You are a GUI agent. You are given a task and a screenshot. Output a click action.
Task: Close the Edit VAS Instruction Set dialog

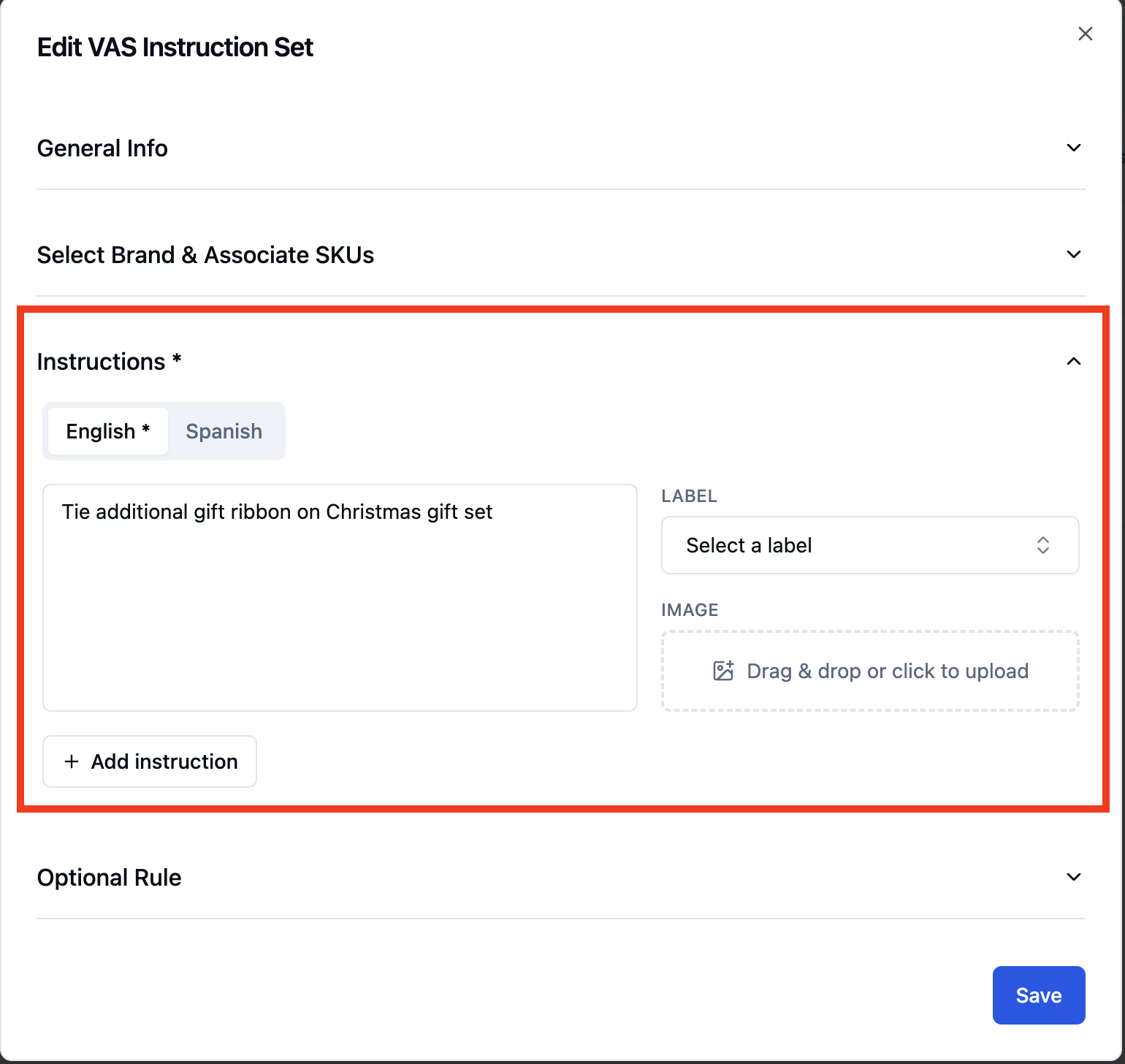[x=1085, y=34]
